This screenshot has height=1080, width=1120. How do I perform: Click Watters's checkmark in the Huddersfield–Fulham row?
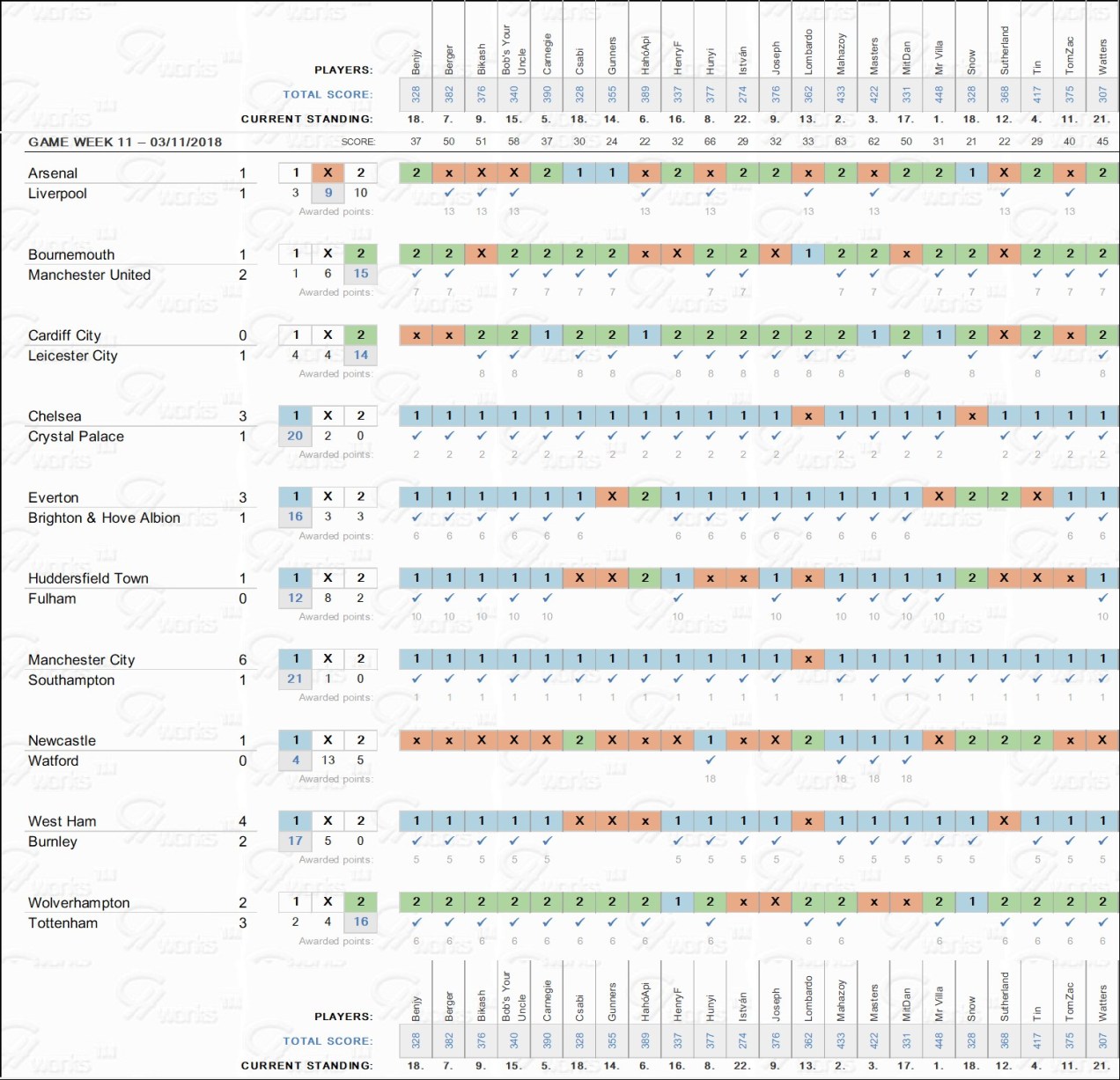click(x=1102, y=598)
